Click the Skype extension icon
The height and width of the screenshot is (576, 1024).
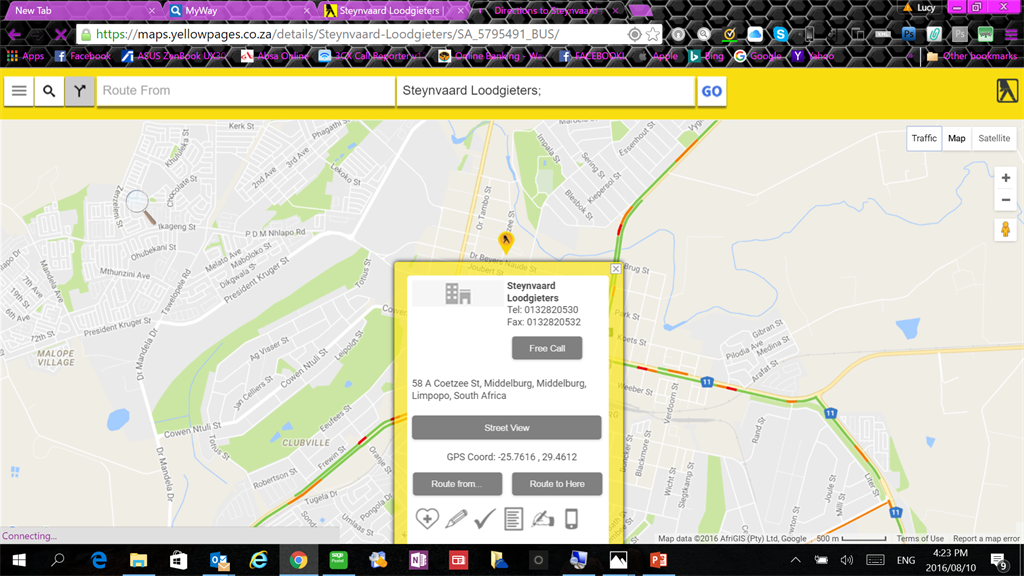pos(780,34)
